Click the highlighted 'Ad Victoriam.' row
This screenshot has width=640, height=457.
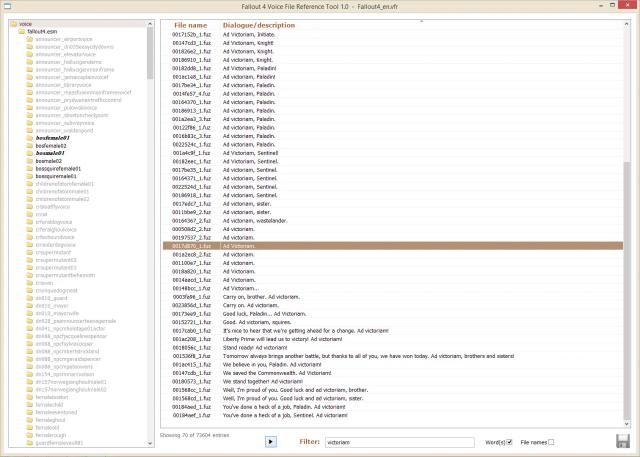393,246
